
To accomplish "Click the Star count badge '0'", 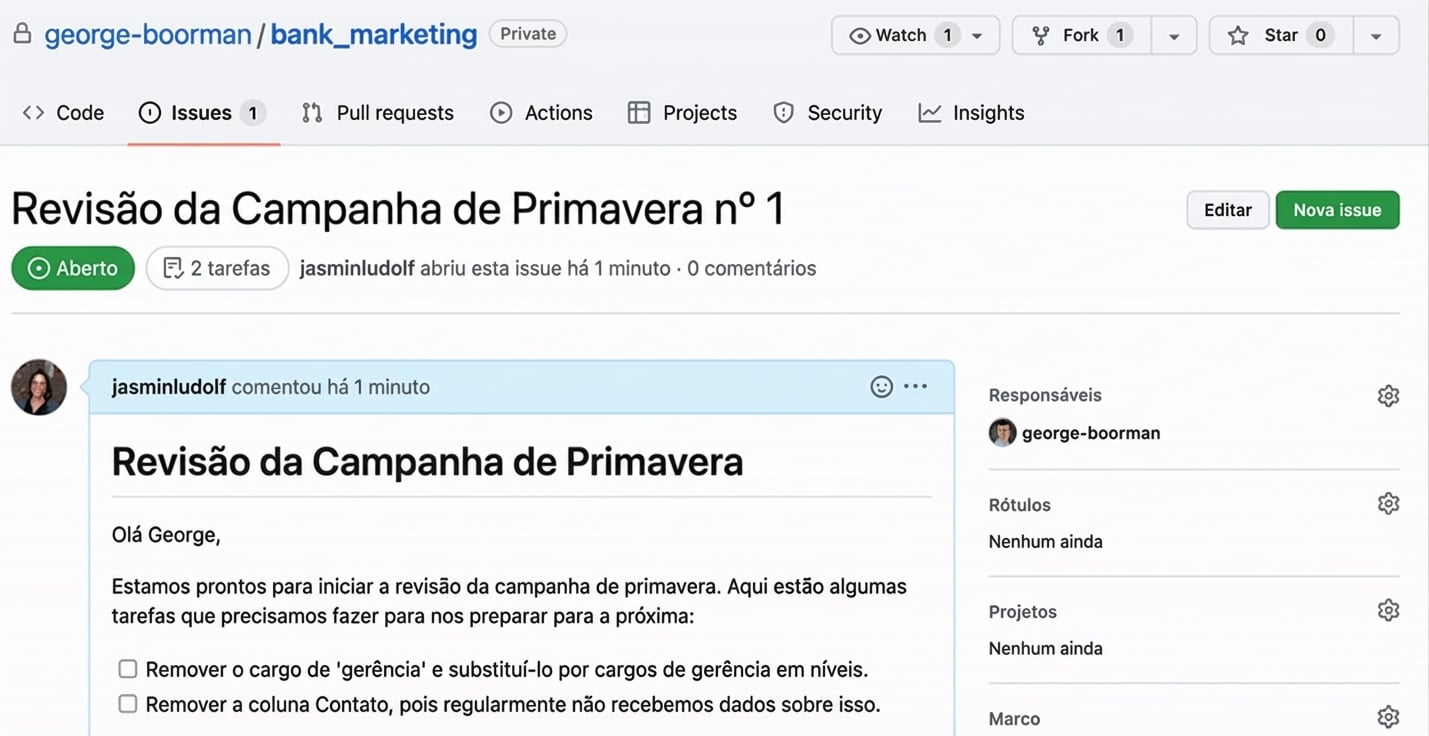I will 1320,35.
